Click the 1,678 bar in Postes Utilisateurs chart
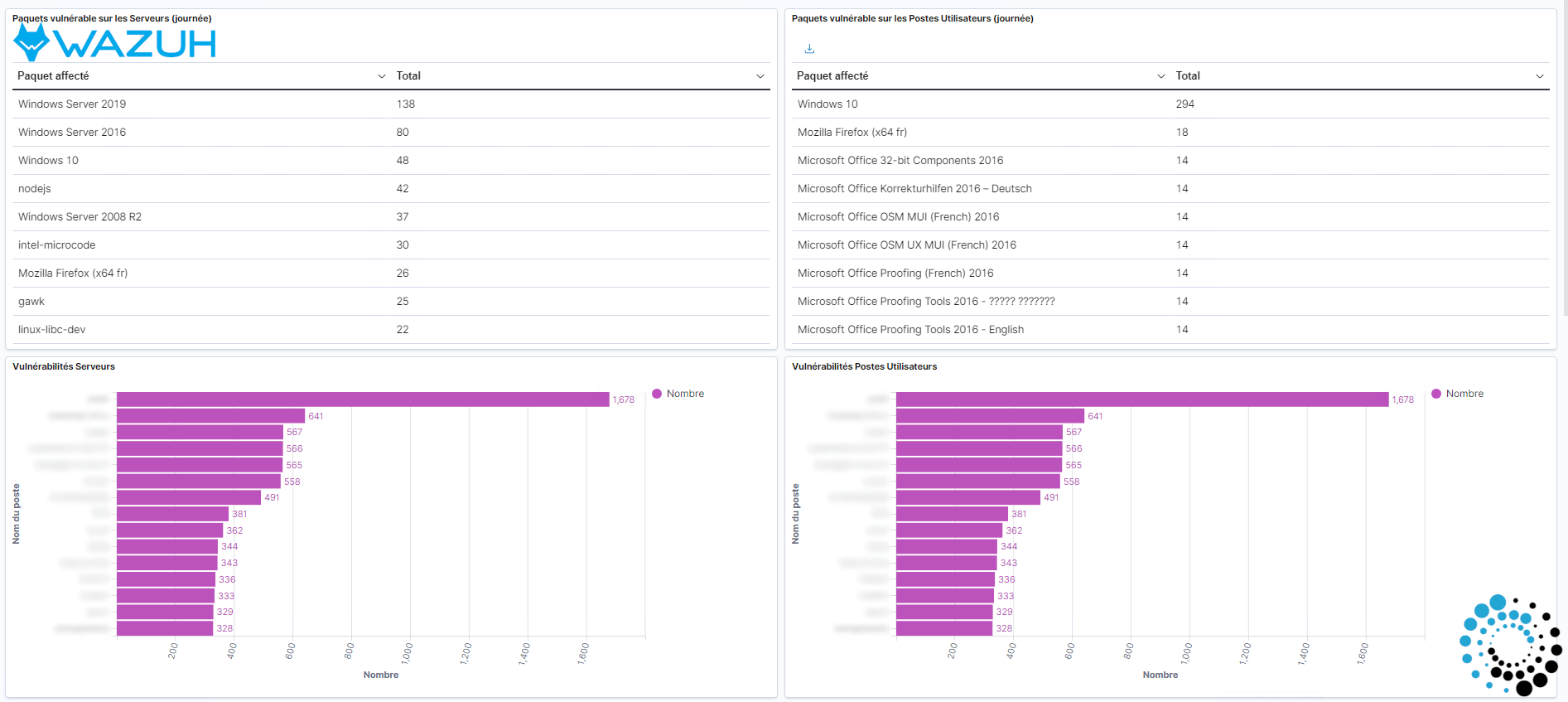This screenshot has width=1568, height=702. point(1142,399)
